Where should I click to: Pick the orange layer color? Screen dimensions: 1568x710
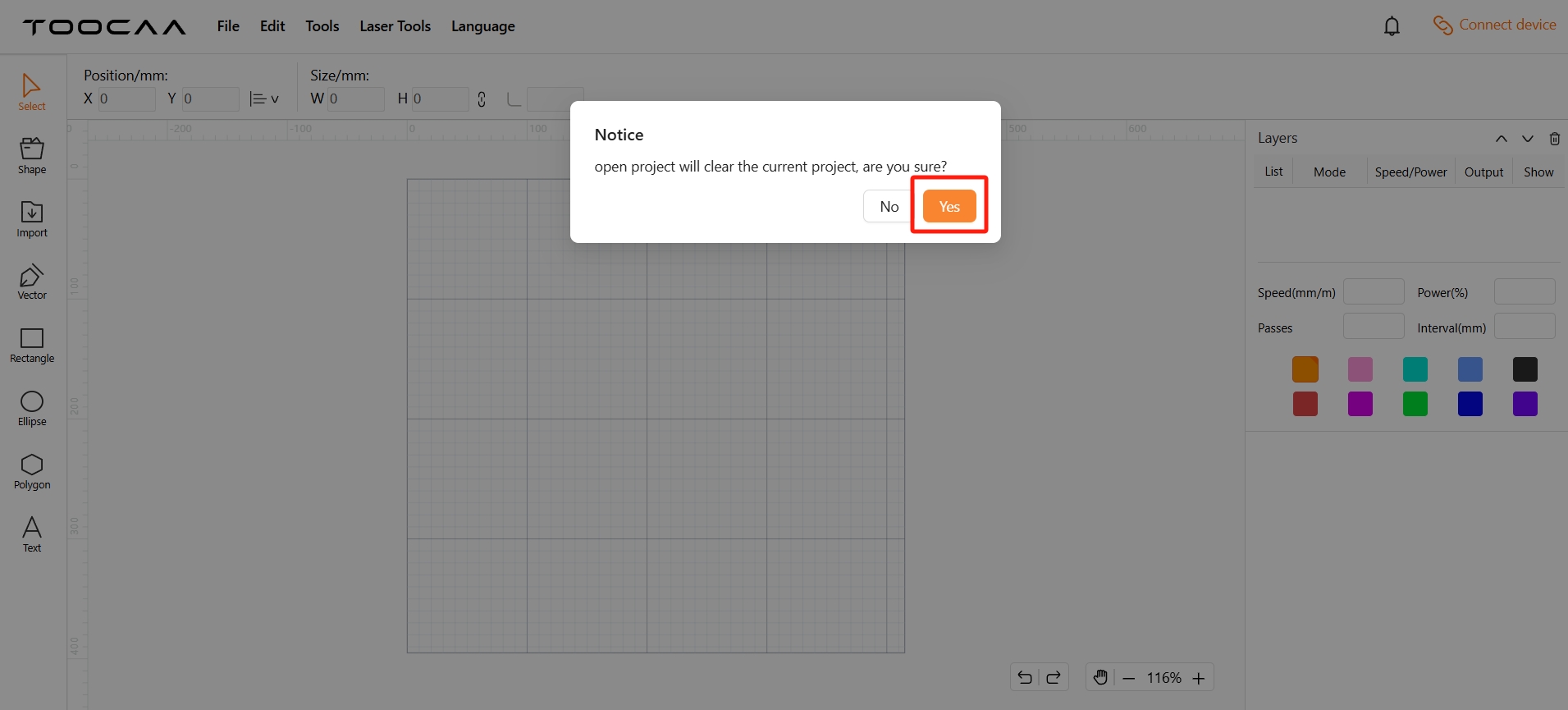click(1305, 369)
